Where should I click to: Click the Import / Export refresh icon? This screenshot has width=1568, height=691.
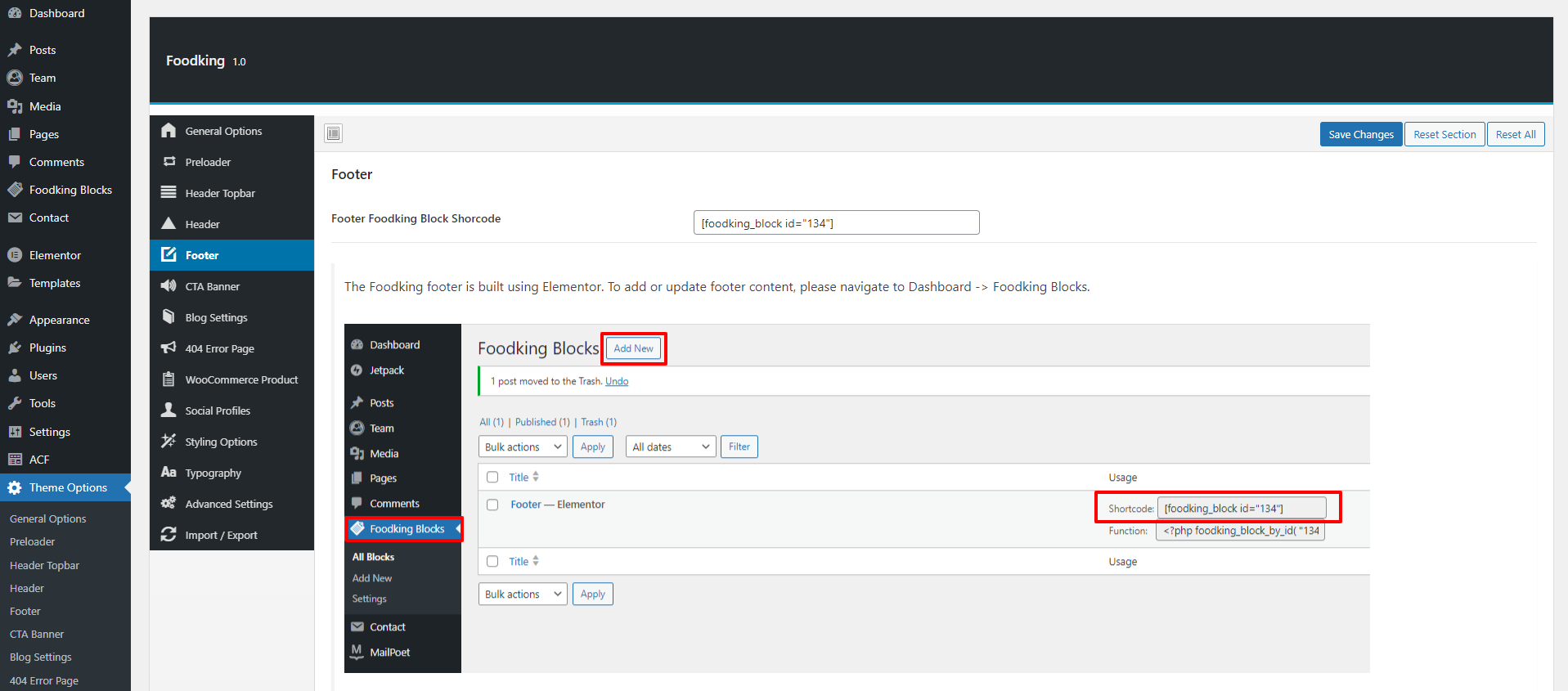pos(168,535)
